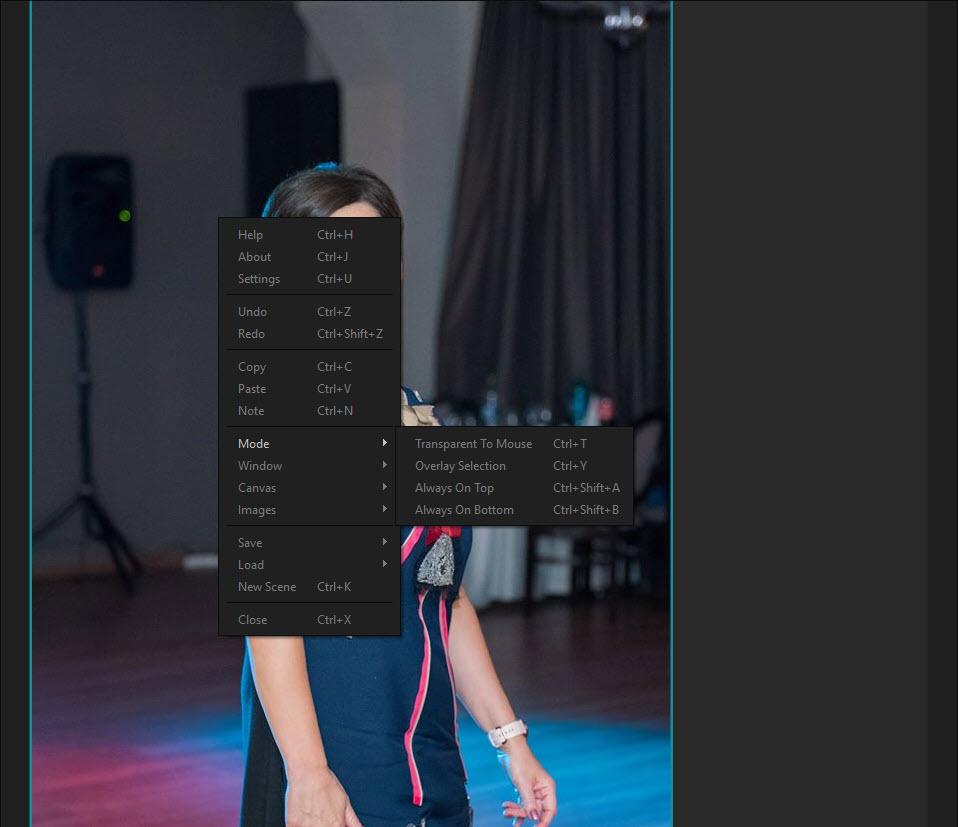
Task: Expand the Mode submenu entry
Action: (309, 443)
